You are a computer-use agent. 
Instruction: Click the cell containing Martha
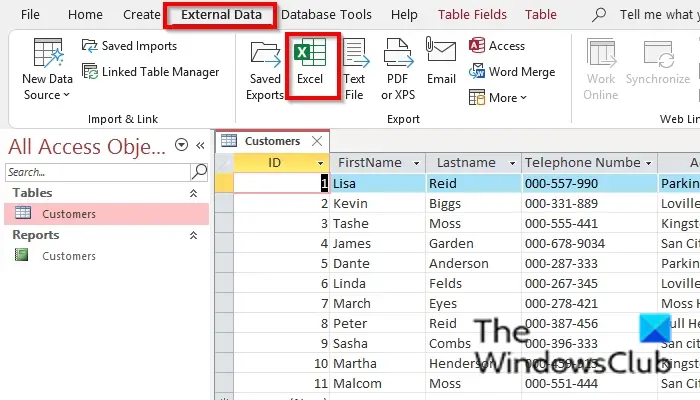(378, 363)
